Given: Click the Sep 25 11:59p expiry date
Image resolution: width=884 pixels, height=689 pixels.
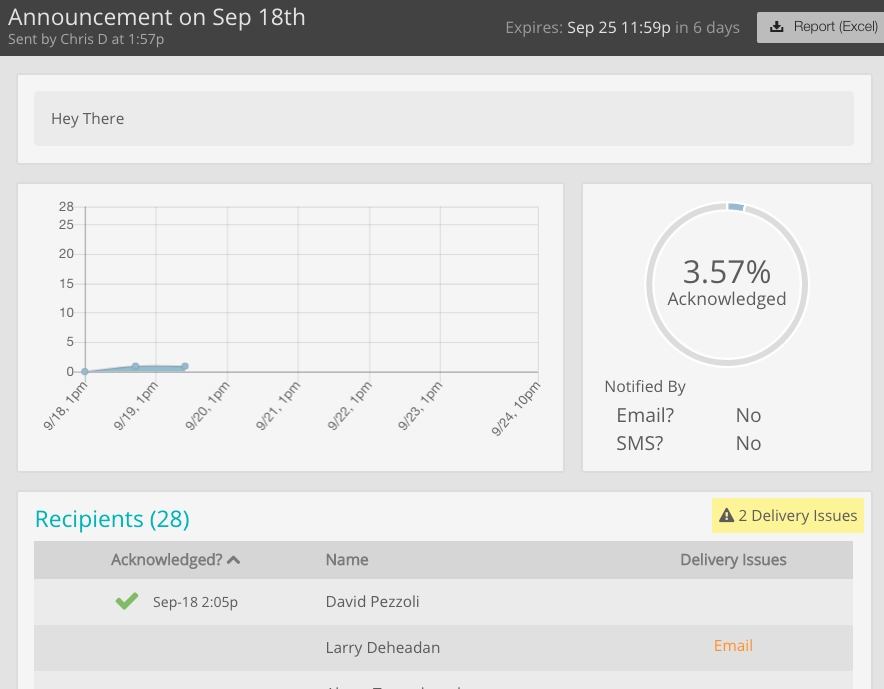Looking at the screenshot, I should point(618,28).
